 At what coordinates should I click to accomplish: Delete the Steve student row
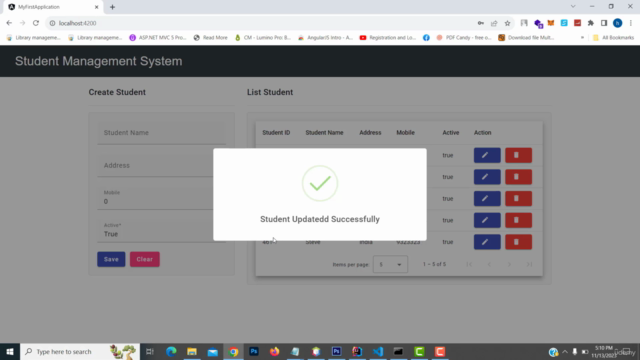[518, 242]
